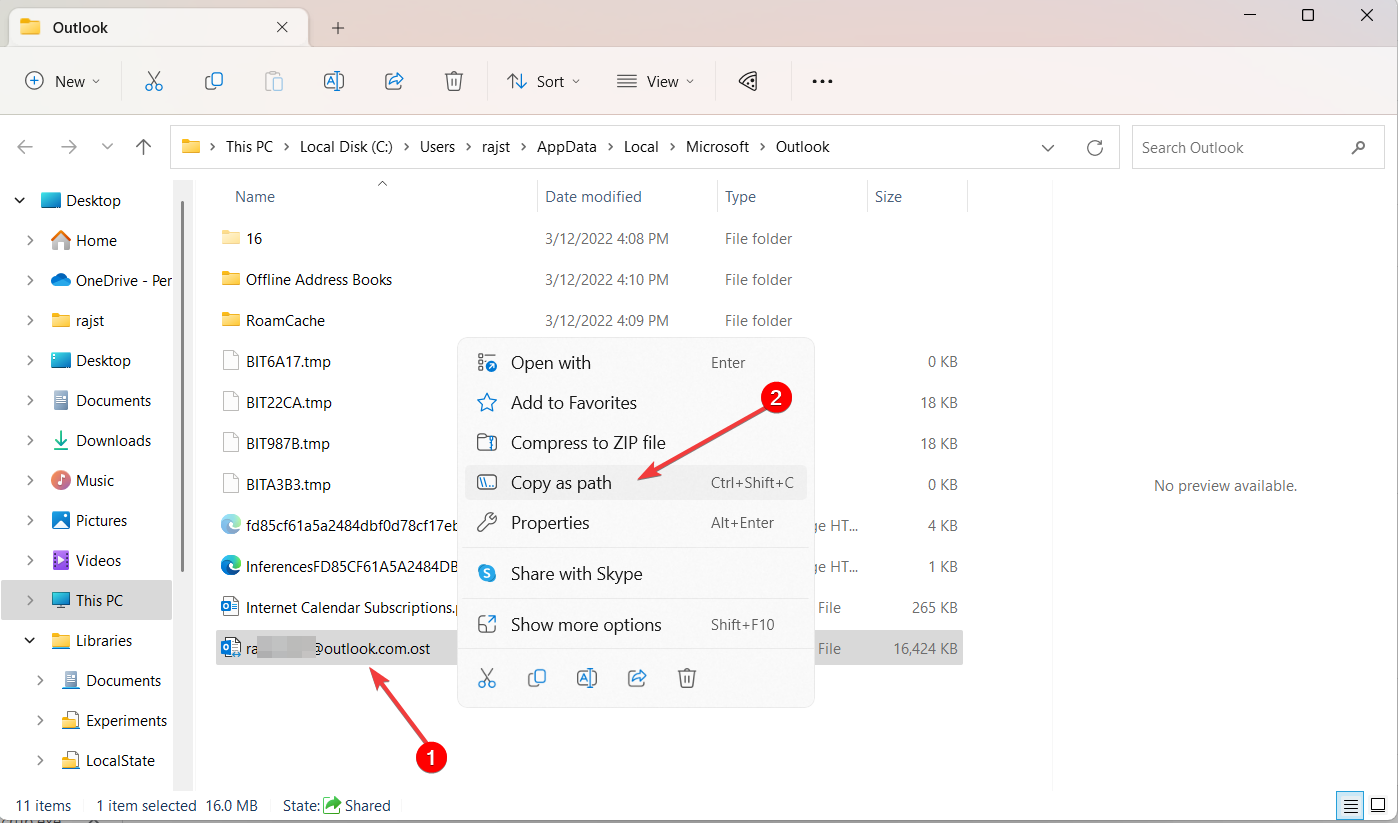Refresh the Outlook folder view
This screenshot has height=823, width=1398.
click(1095, 147)
